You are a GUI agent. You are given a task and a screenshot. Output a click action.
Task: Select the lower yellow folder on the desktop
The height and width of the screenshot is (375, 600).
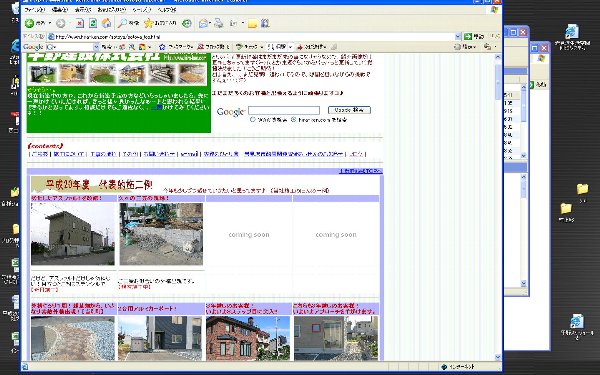[x=566, y=208]
